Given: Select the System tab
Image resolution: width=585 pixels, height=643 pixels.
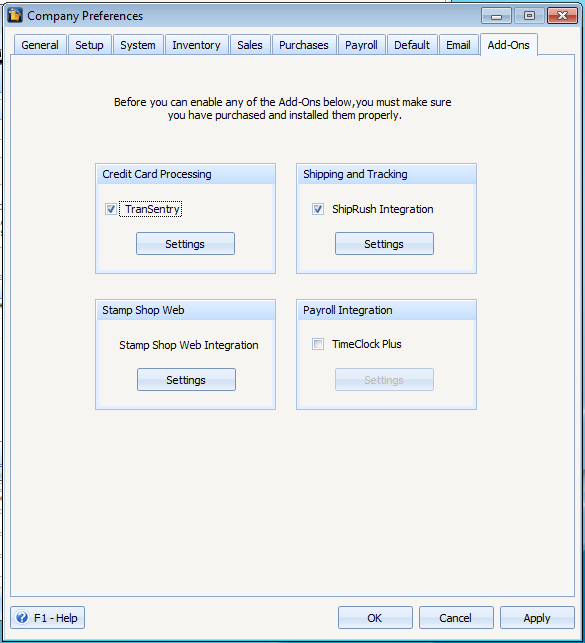Looking at the screenshot, I should coord(138,45).
